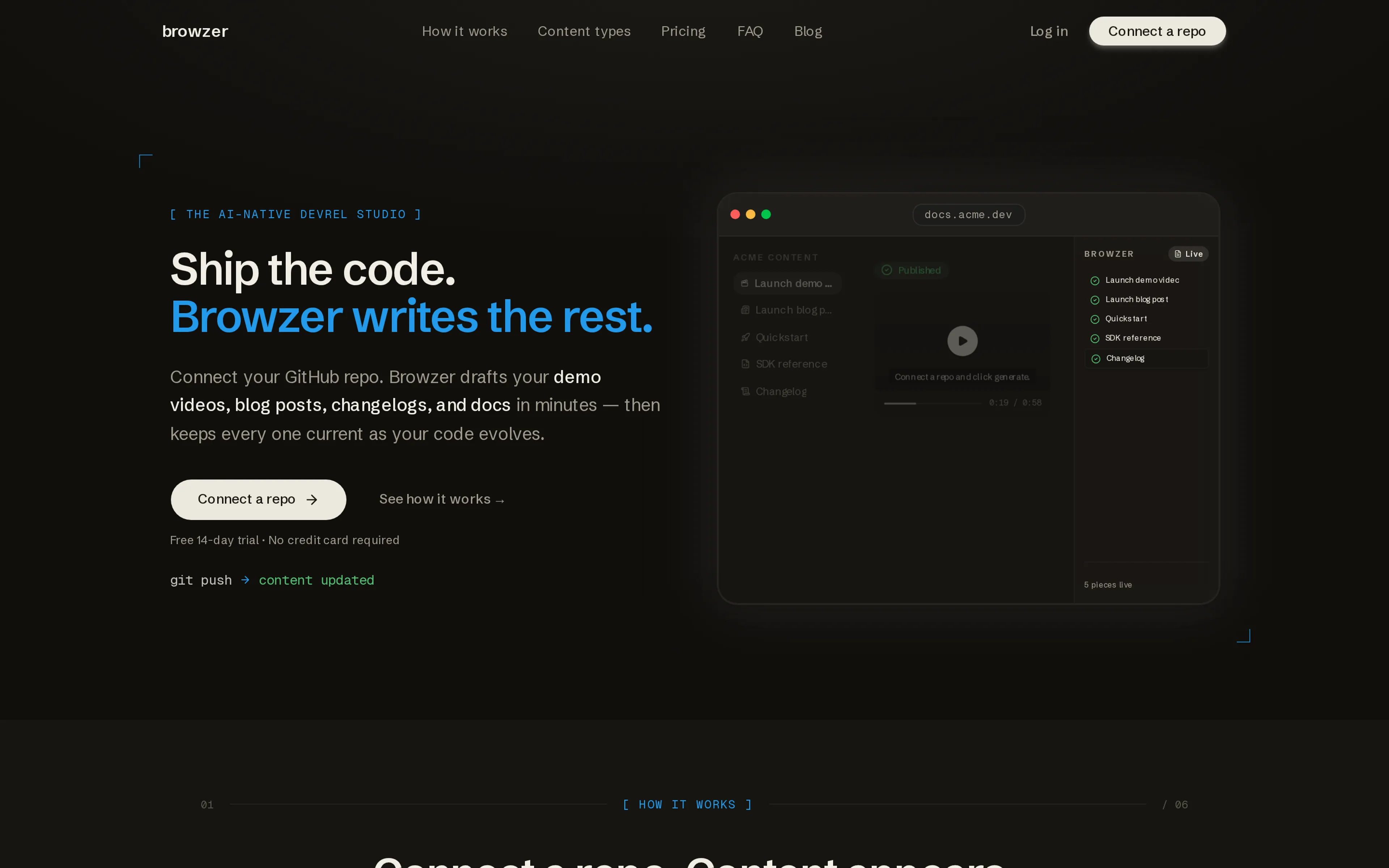Click the '5 pieces live' status text
The image size is (1389, 868).
pyautogui.click(x=1108, y=585)
